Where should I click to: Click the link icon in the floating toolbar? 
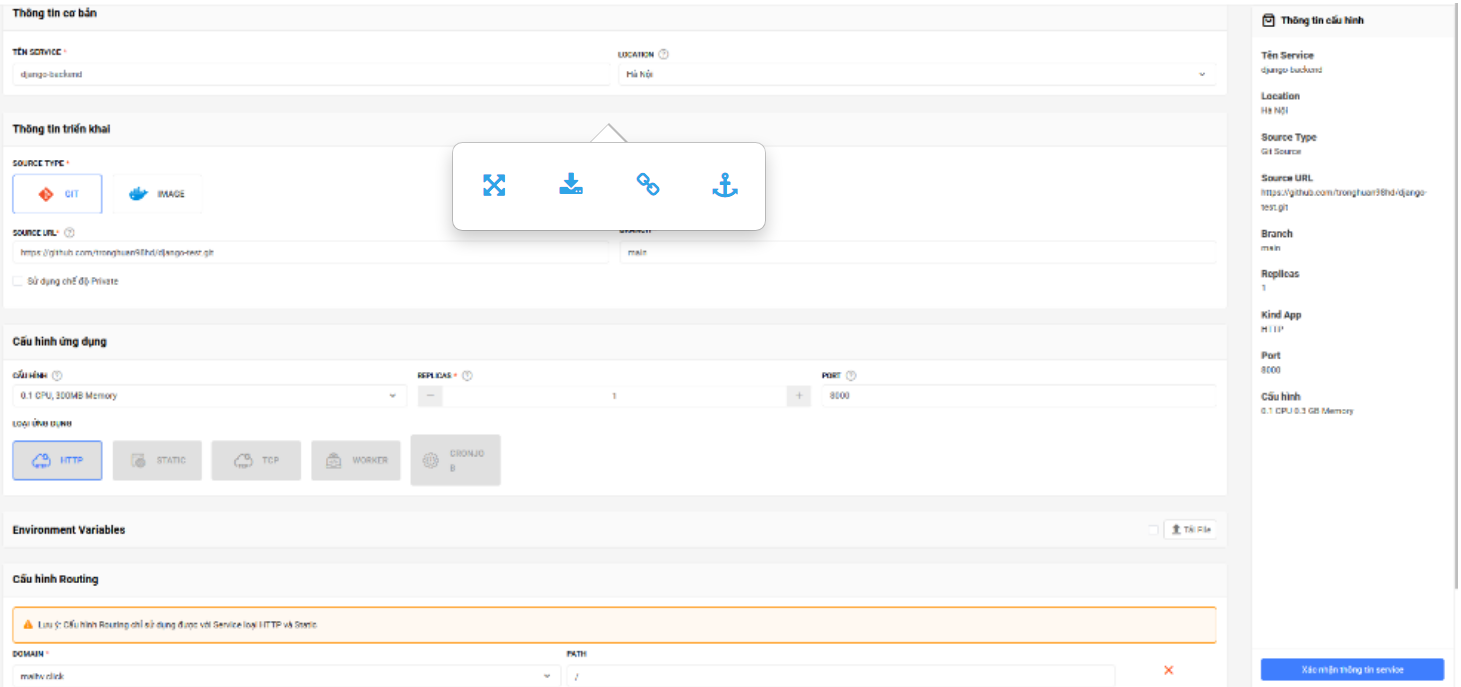pos(648,185)
